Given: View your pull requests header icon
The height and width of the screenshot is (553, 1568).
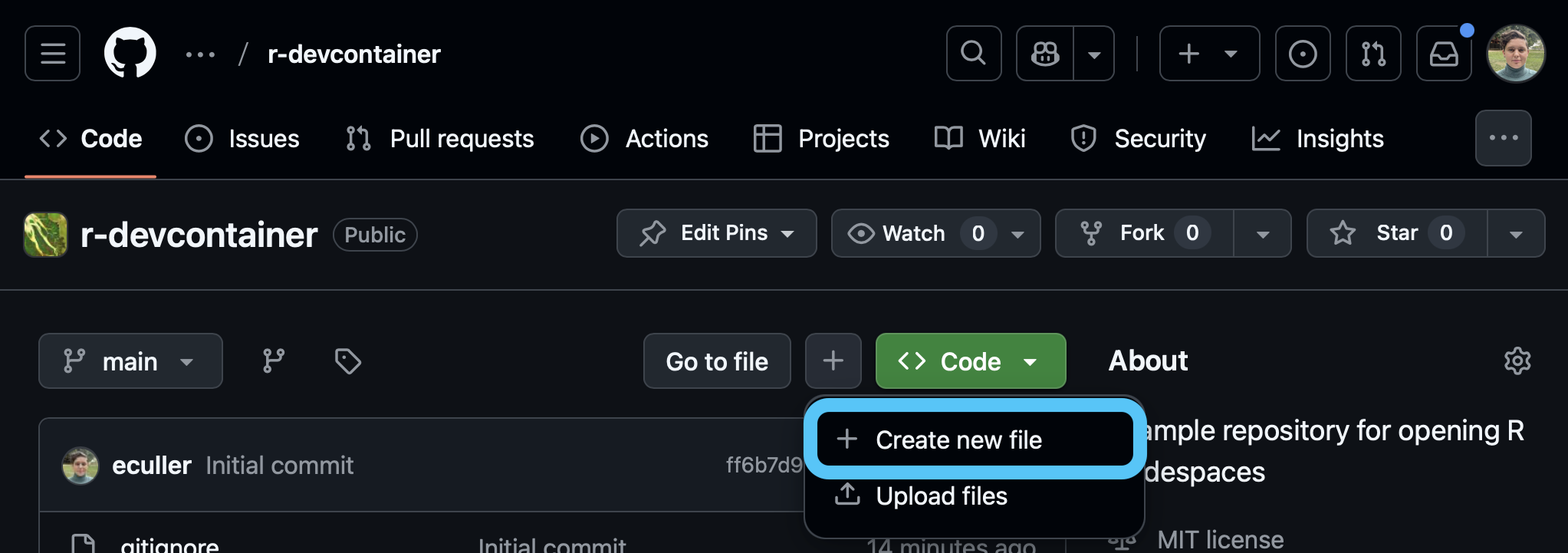Looking at the screenshot, I should [1373, 54].
